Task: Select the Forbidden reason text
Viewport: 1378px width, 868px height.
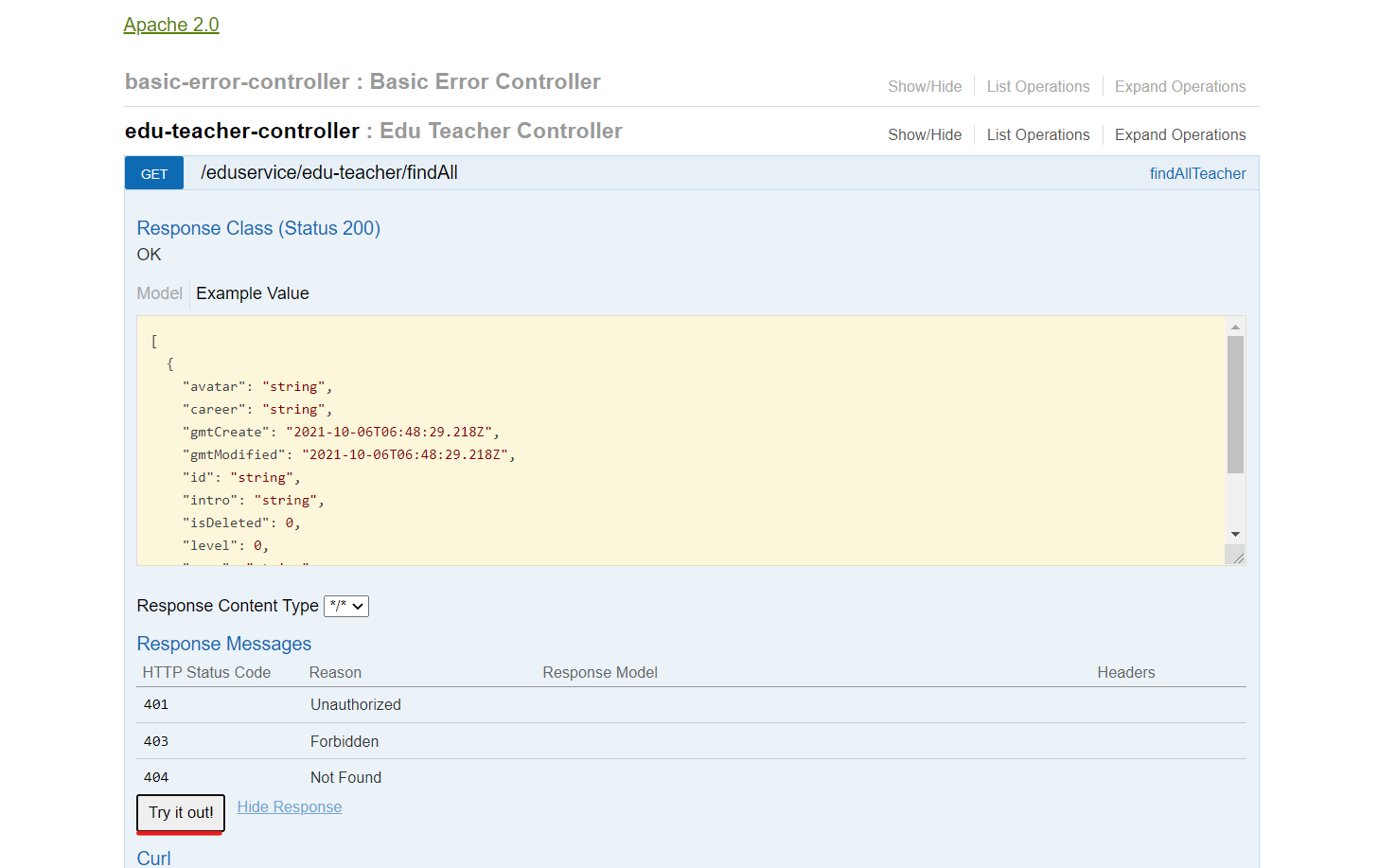Action: click(x=344, y=741)
